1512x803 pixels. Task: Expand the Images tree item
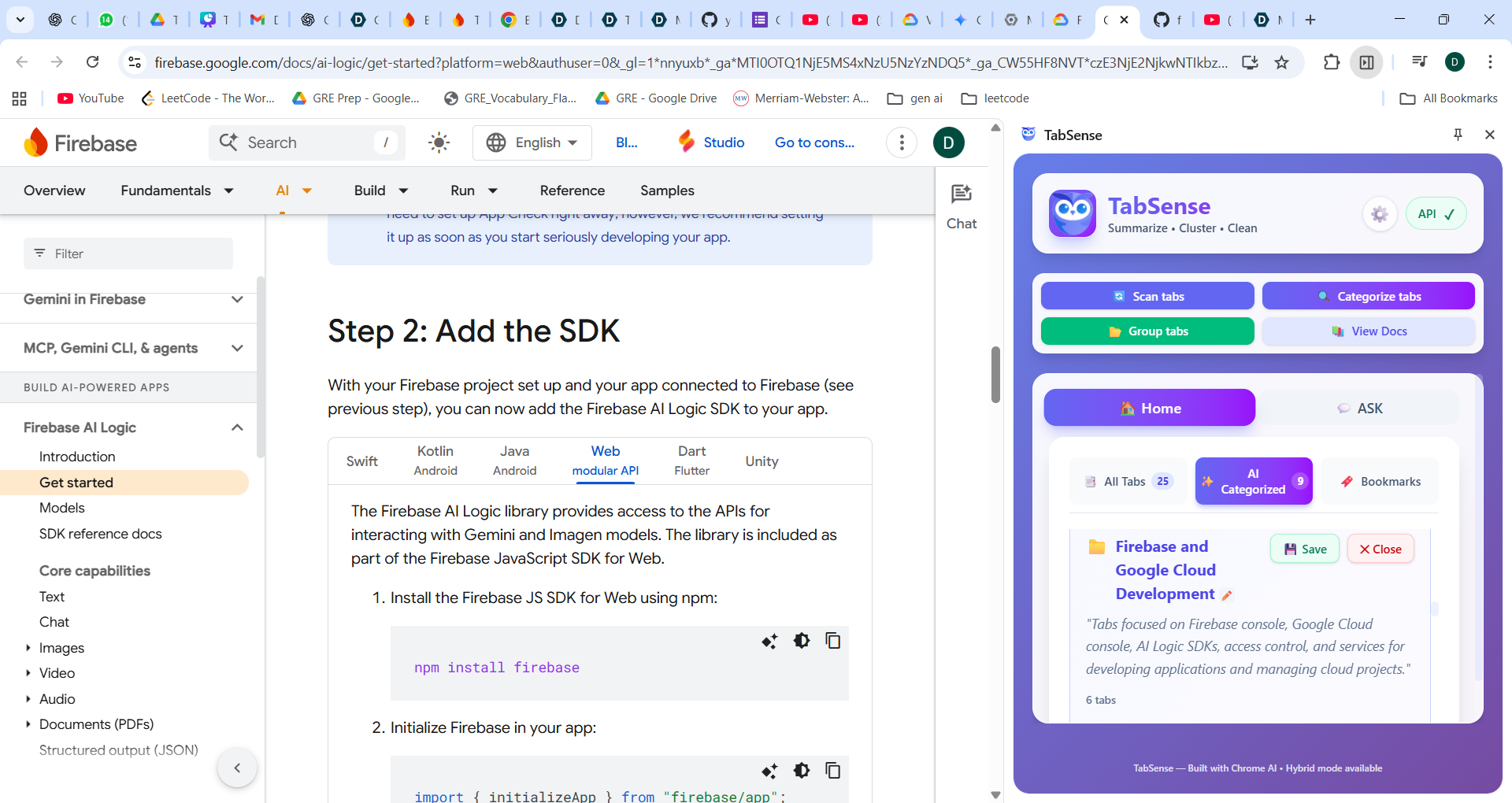[28, 648]
